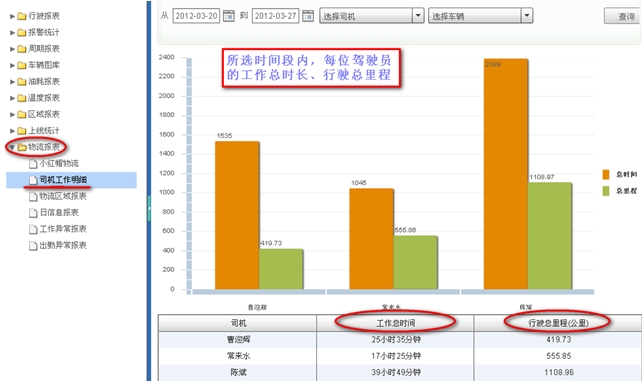Expand the 报警统计 tree node
The width and height of the screenshot is (644, 382).
tap(12, 32)
